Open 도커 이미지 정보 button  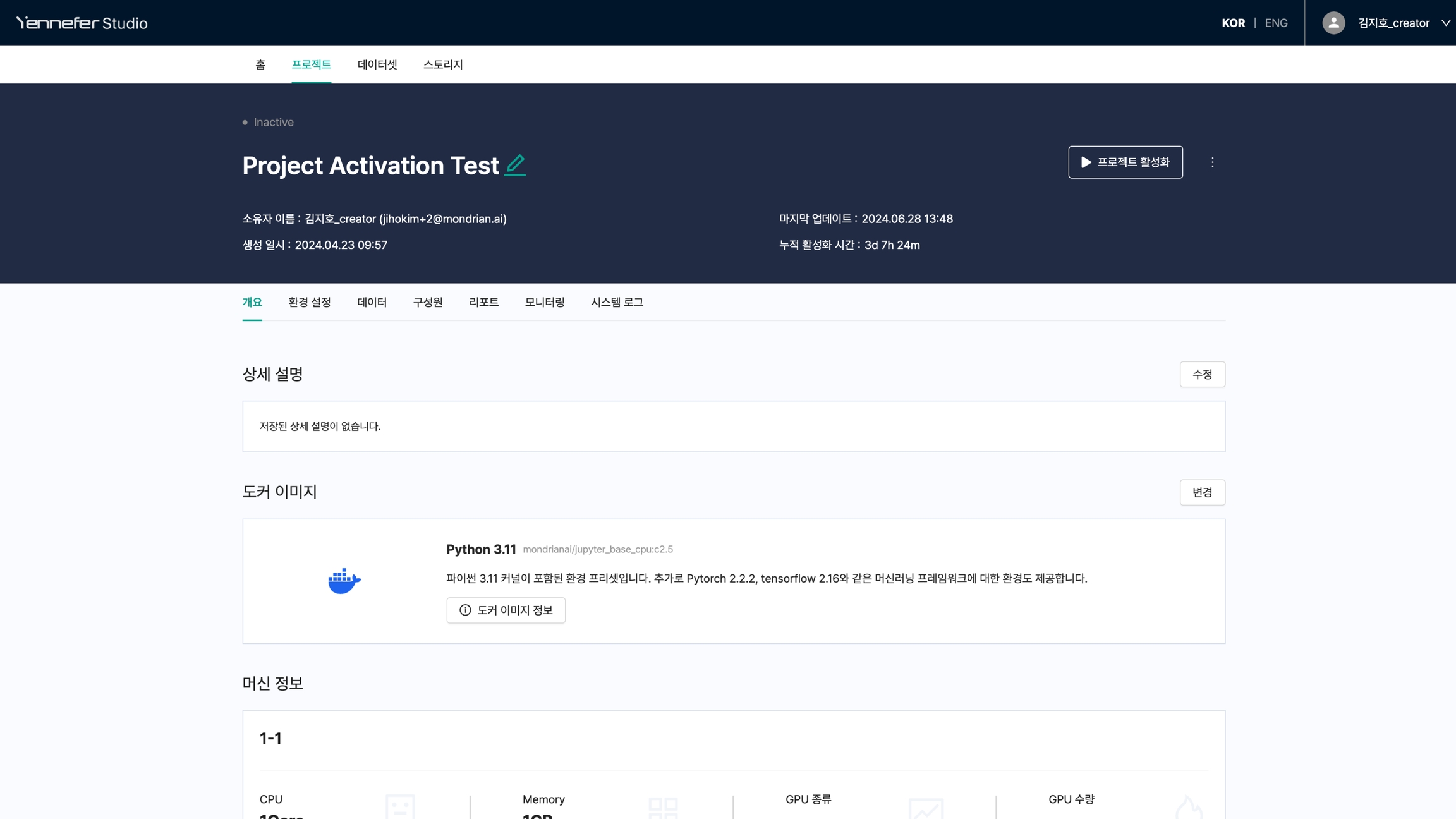pos(506,610)
